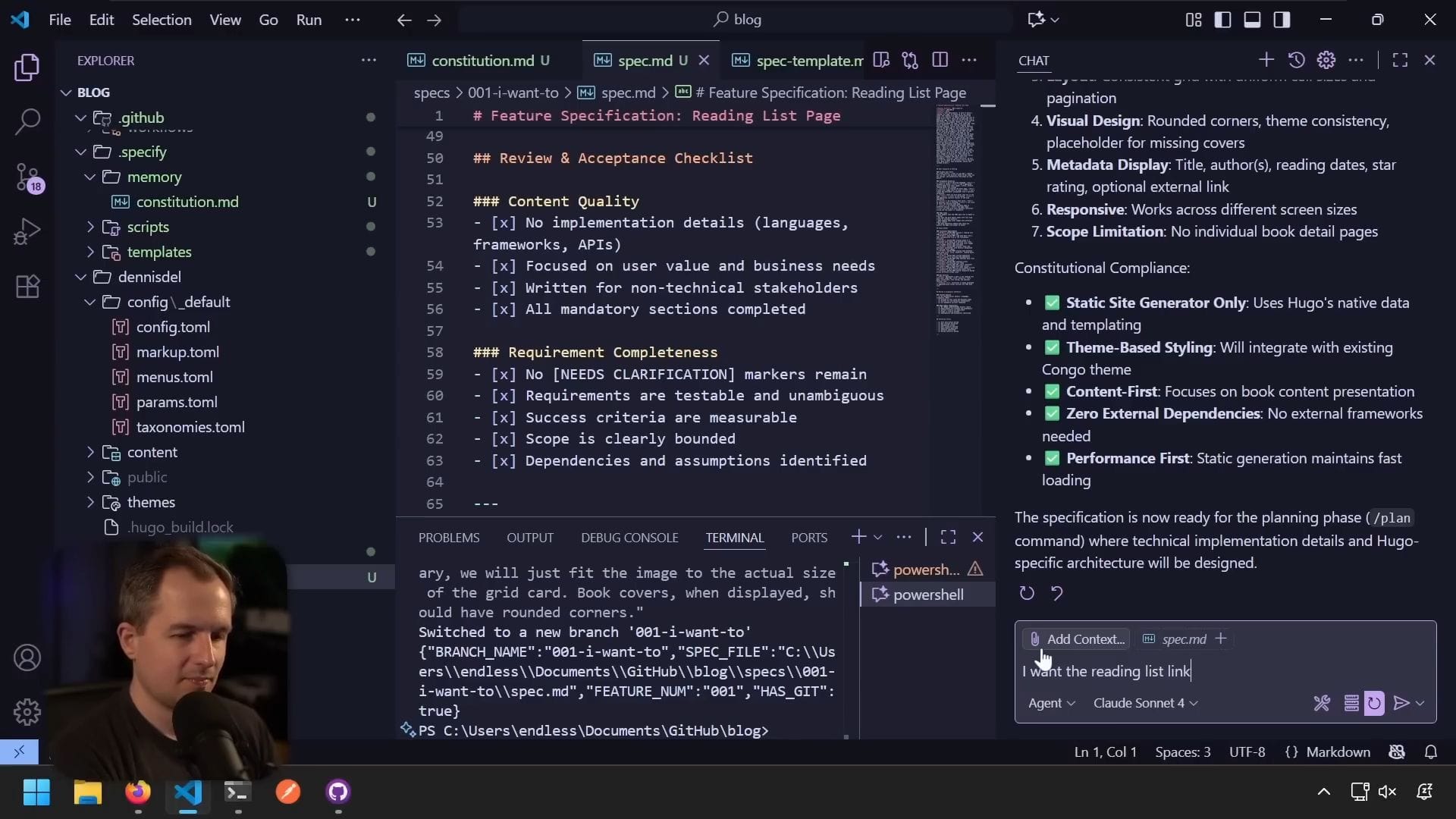Open the Run and Debug view
Viewport: 1456px width, 819px height.
coord(27,231)
